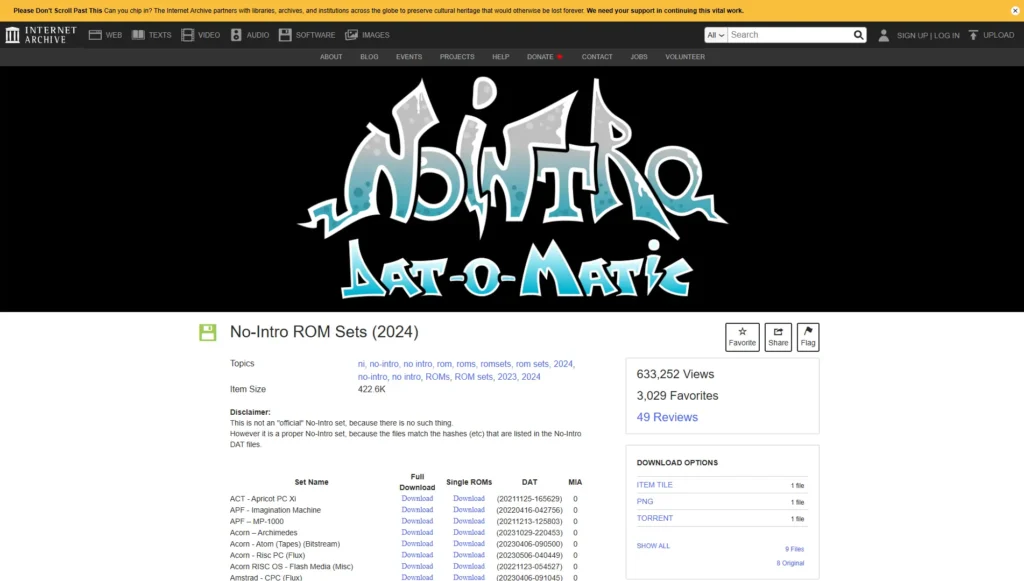Image resolution: width=1024 pixels, height=581 pixels.
Task: Expand SHOW ALL download options
Action: [x=653, y=546]
